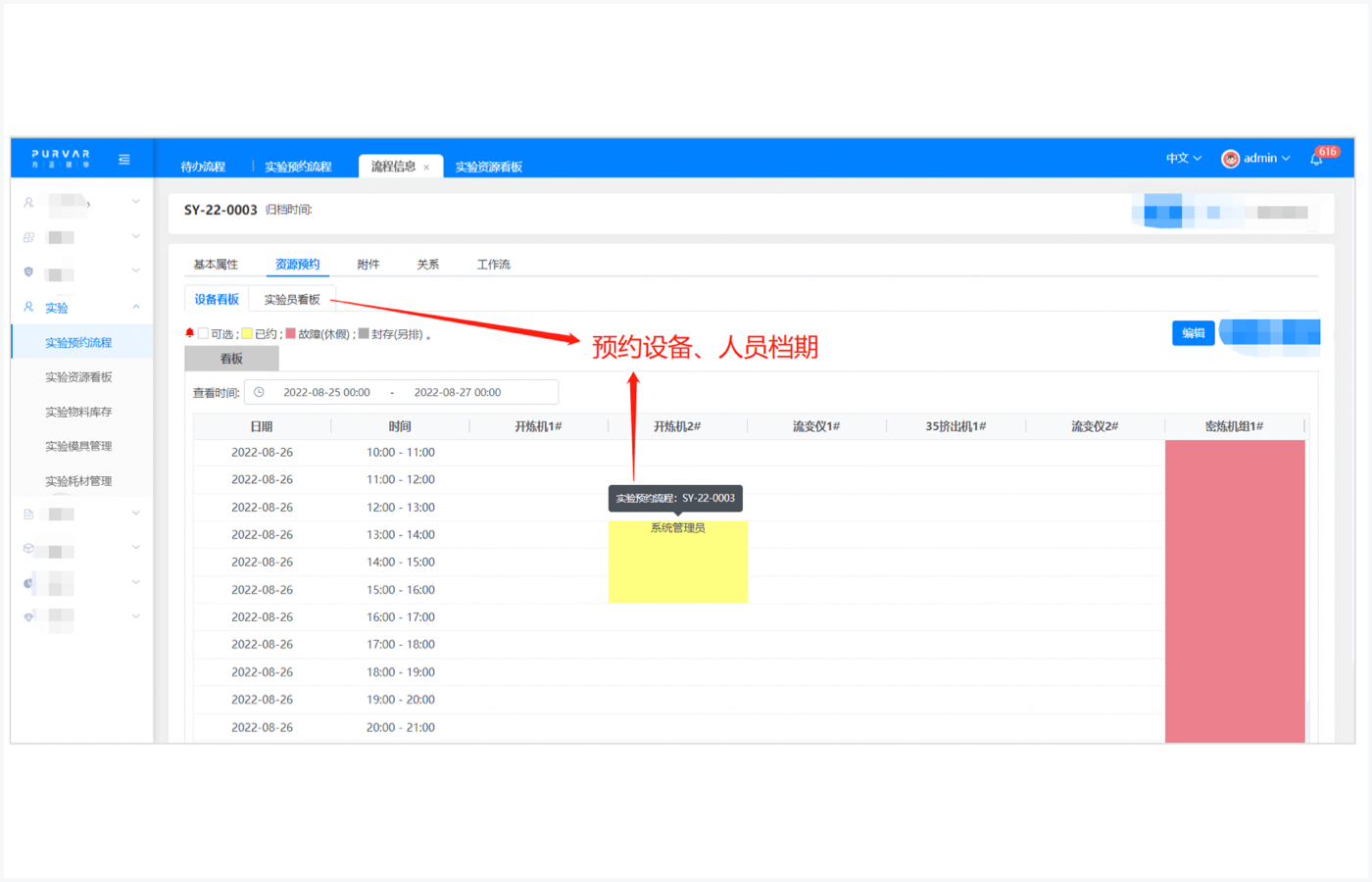Viewport: 1372px width, 882px height.
Task: Open notifications via the bell icon
Action: 1316,159
